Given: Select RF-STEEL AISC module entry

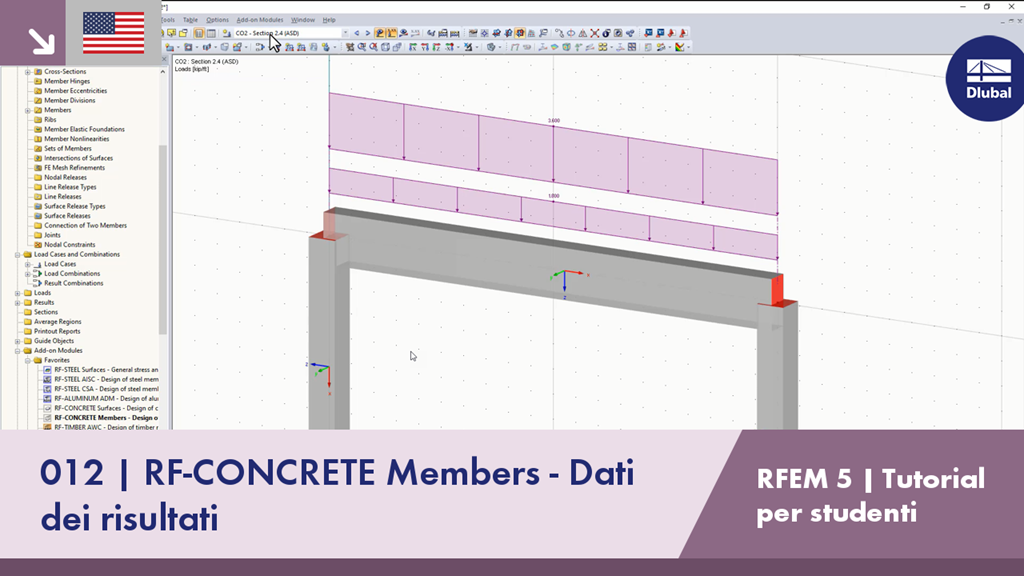Looking at the screenshot, I should [106, 379].
